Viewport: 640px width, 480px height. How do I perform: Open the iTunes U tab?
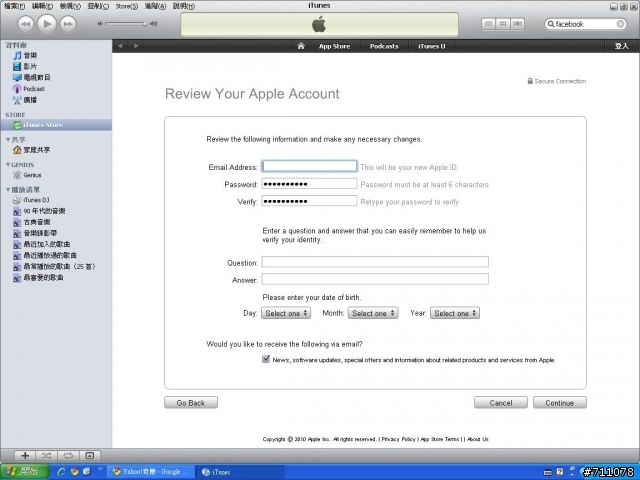431,46
